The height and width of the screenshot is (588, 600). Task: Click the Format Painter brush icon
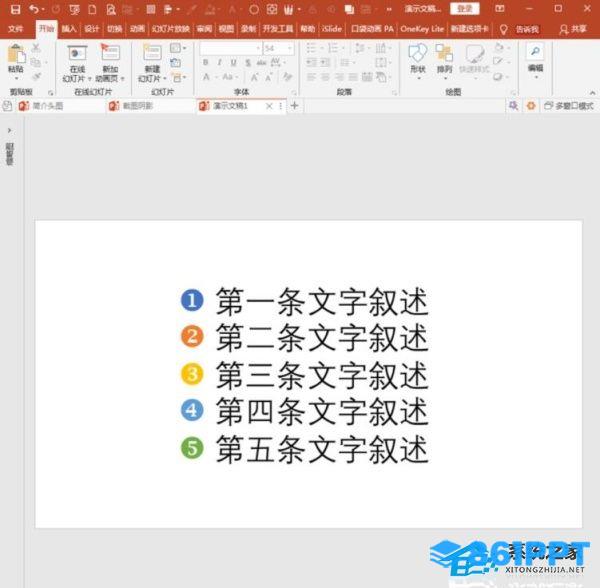(36, 77)
